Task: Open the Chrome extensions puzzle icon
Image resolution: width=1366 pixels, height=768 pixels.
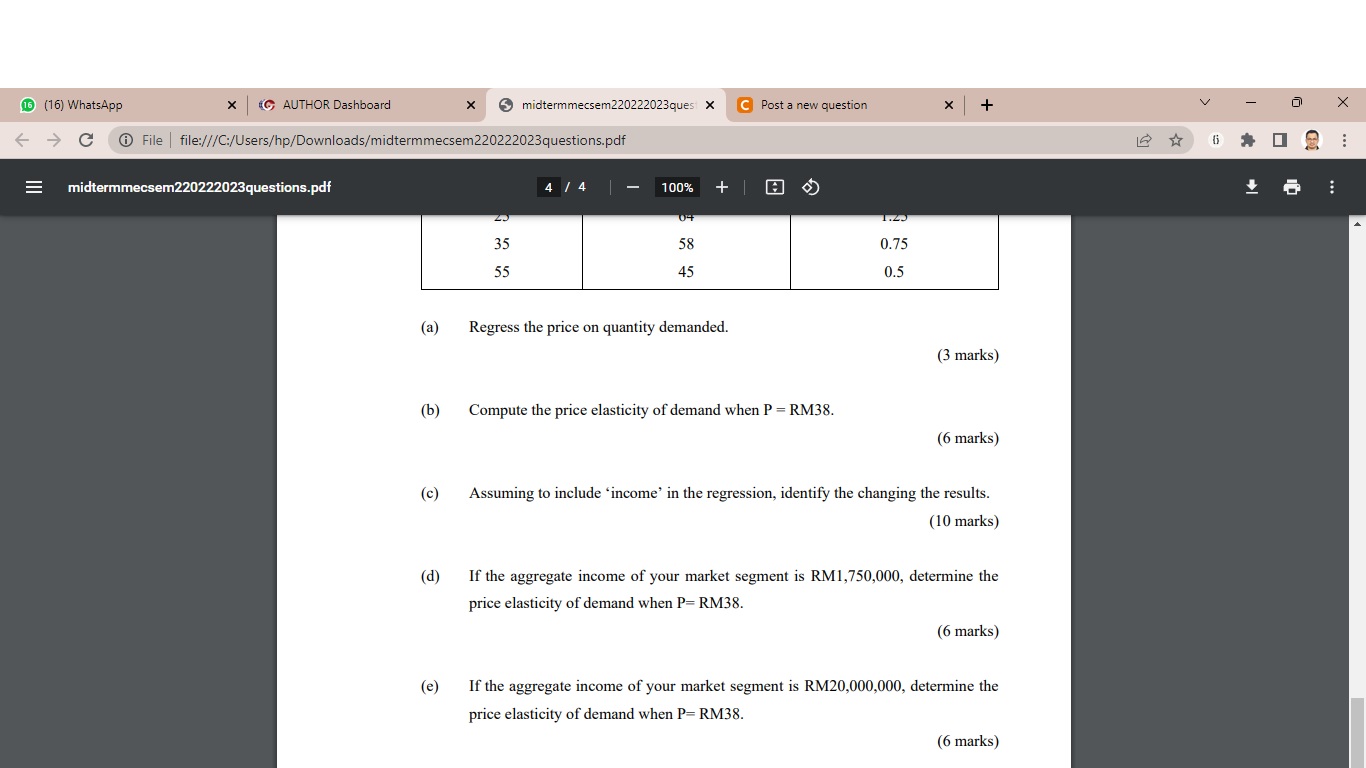Action: click(x=1248, y=140)
